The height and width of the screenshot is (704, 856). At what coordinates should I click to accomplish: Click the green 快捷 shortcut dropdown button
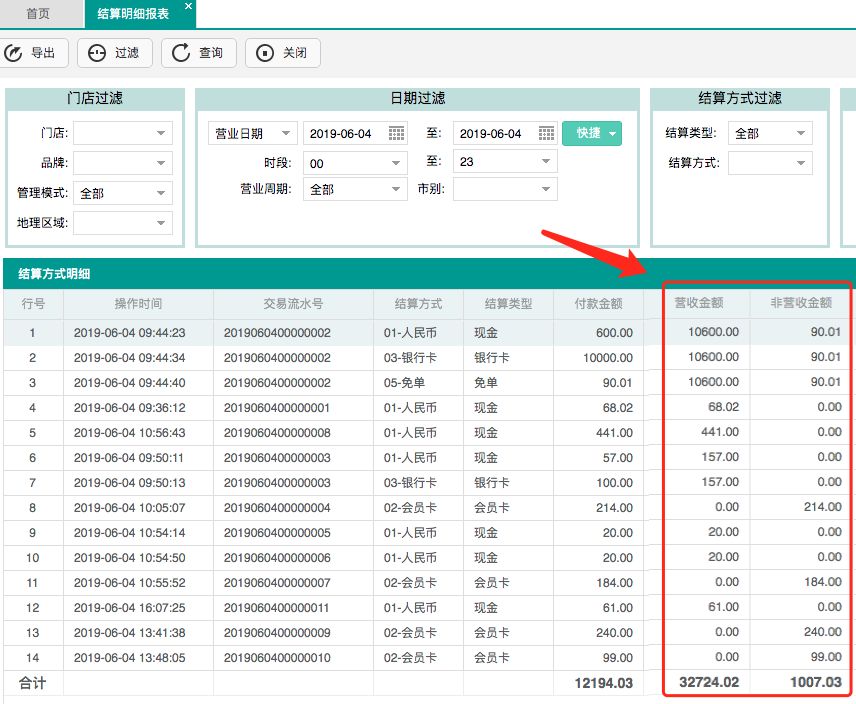point(592,133)
